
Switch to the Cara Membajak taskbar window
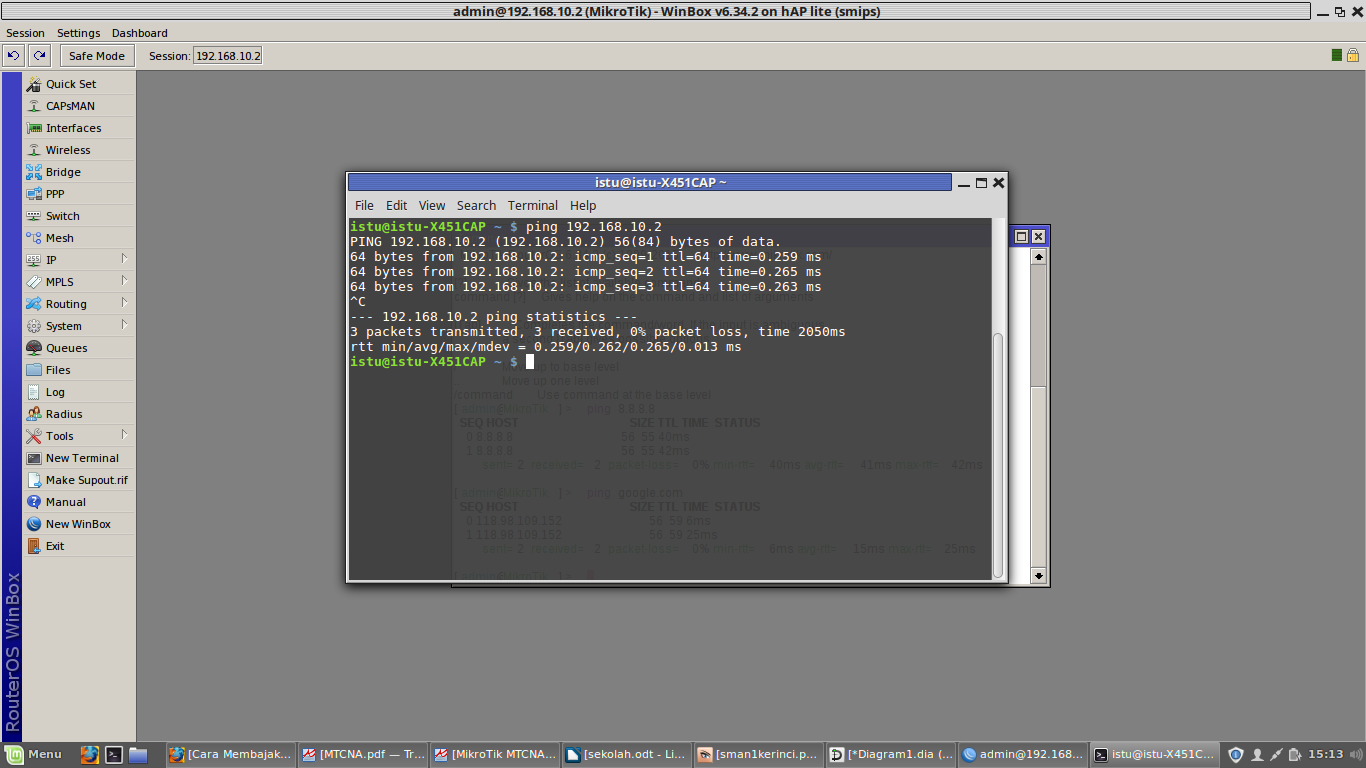(230, 754)
